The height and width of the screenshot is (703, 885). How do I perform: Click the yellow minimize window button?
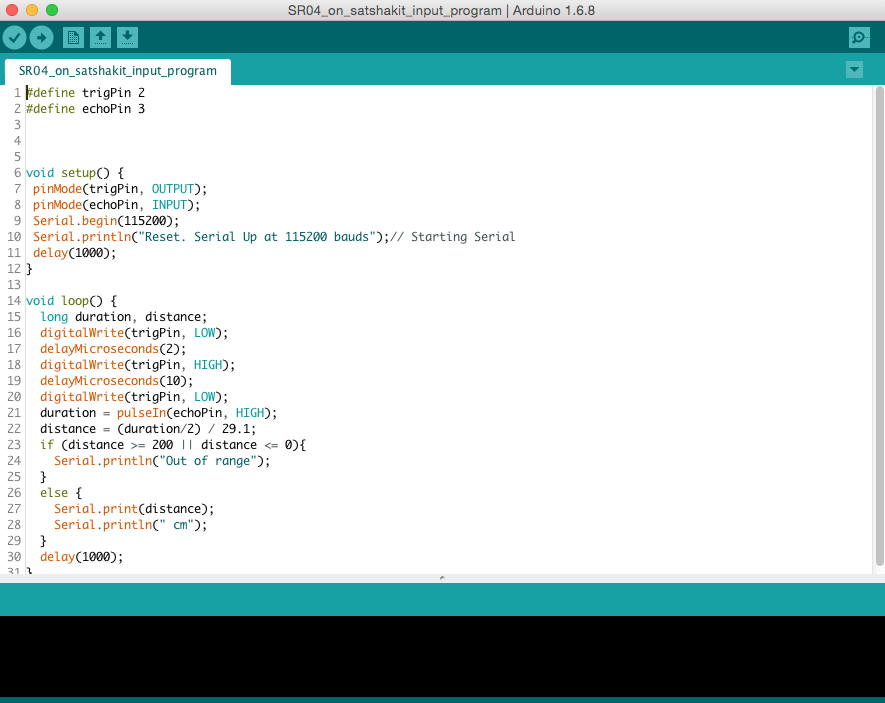32,10
